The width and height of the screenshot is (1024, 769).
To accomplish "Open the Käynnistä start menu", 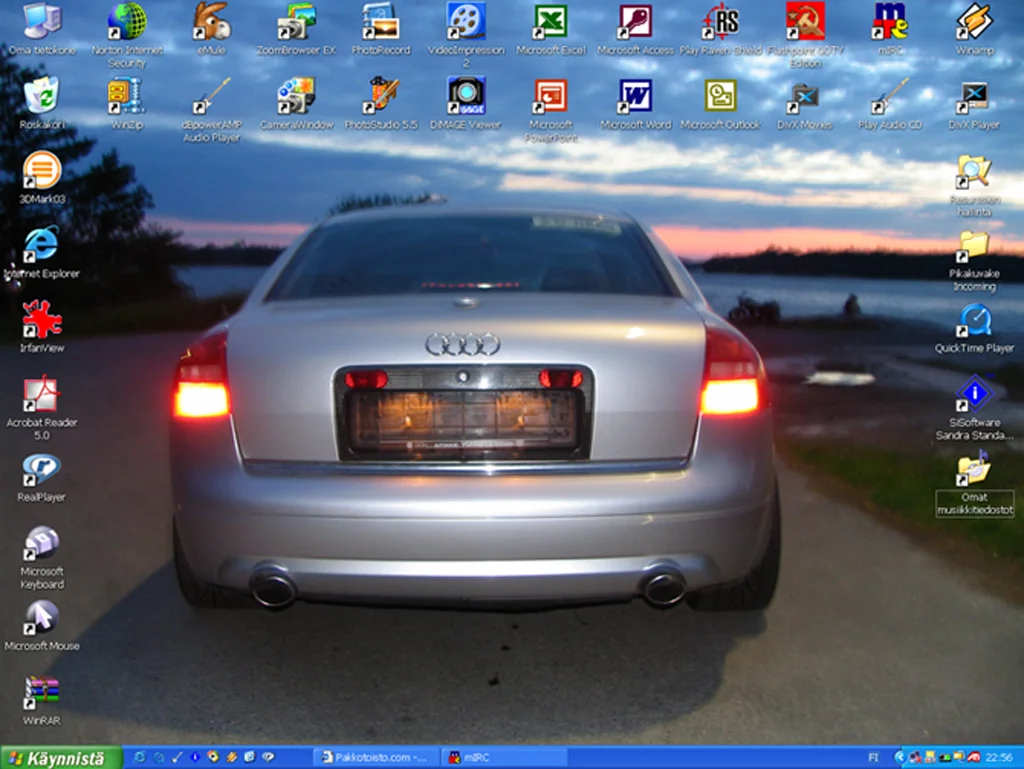I will 61,758.
